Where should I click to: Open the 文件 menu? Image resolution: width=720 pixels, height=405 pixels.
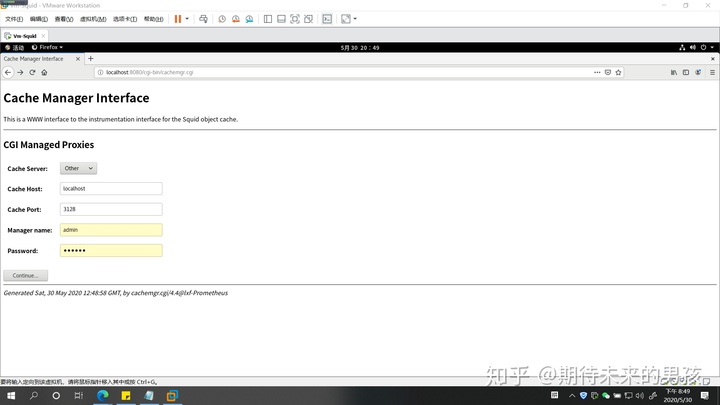click(14, 19)
